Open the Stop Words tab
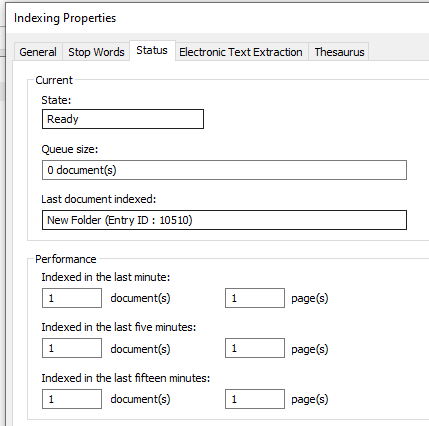The image size is (429, 426). (x=96, y=52)
